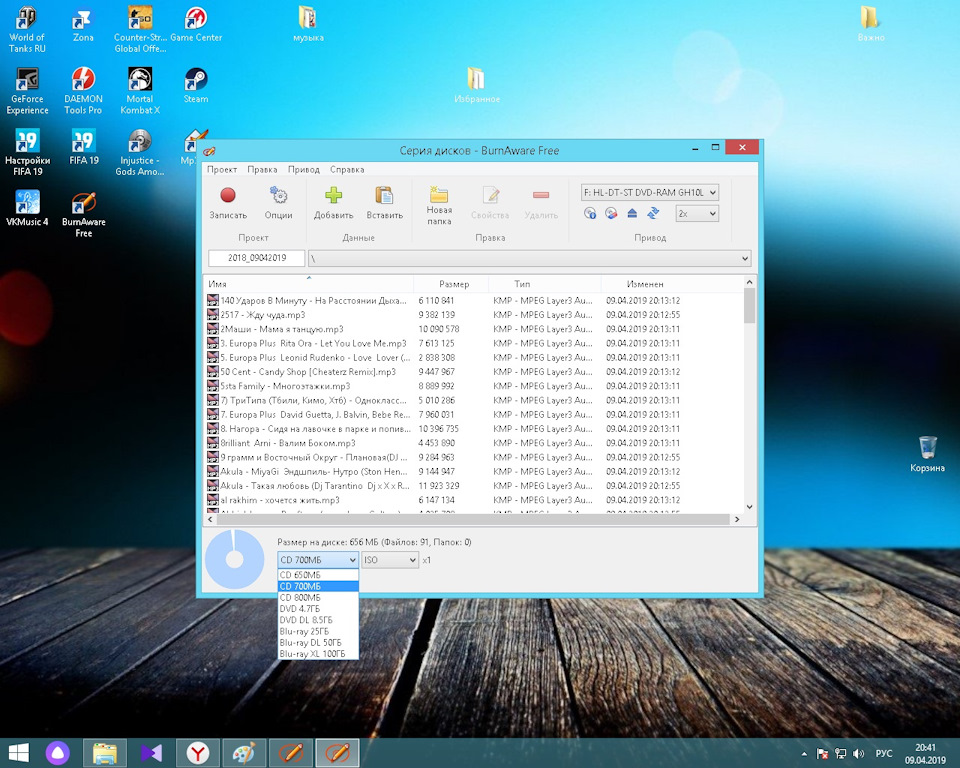Click the eject drive icon

632,213
